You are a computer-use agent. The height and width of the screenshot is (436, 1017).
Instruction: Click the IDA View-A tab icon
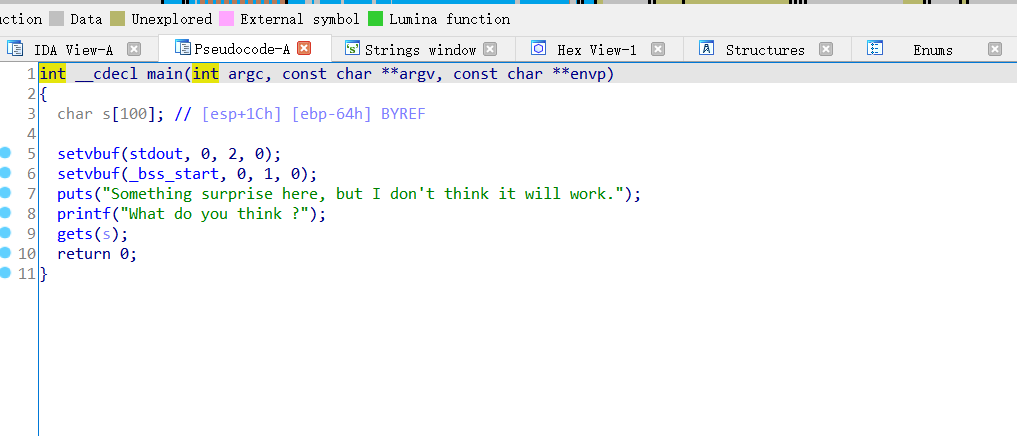point(15,49)
